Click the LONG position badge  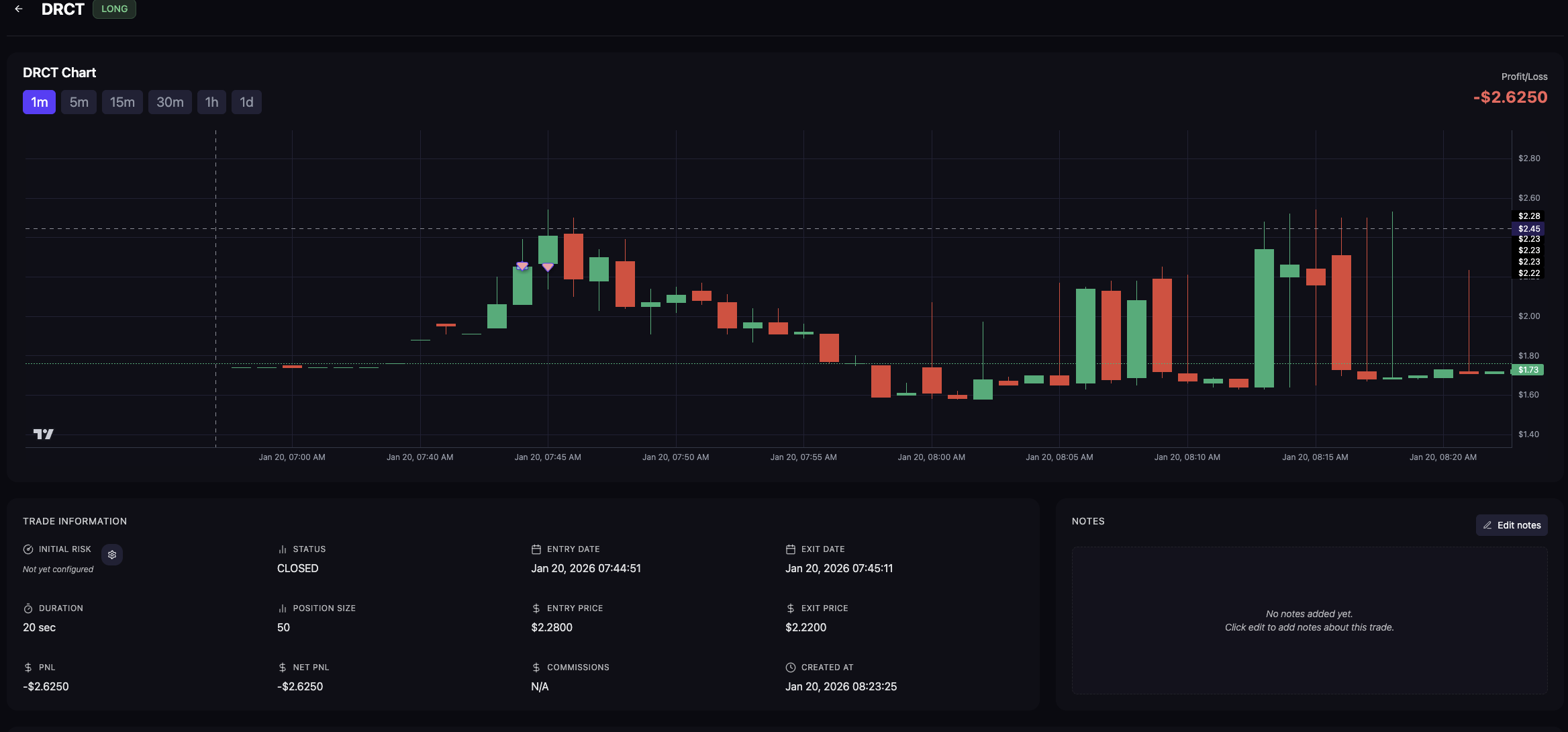coord(114,9)
